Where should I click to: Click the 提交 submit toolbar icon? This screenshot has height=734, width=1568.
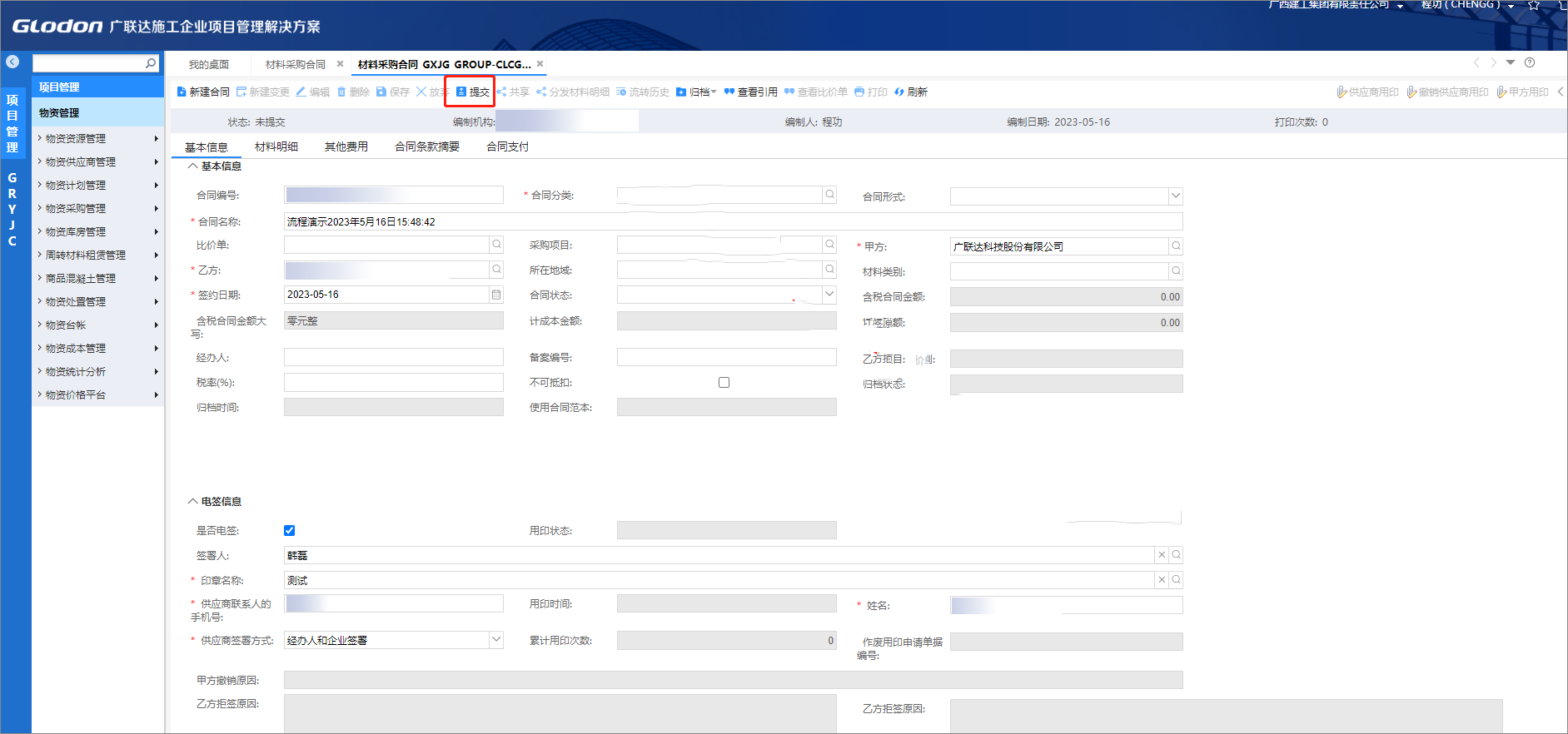pos(461,92)
